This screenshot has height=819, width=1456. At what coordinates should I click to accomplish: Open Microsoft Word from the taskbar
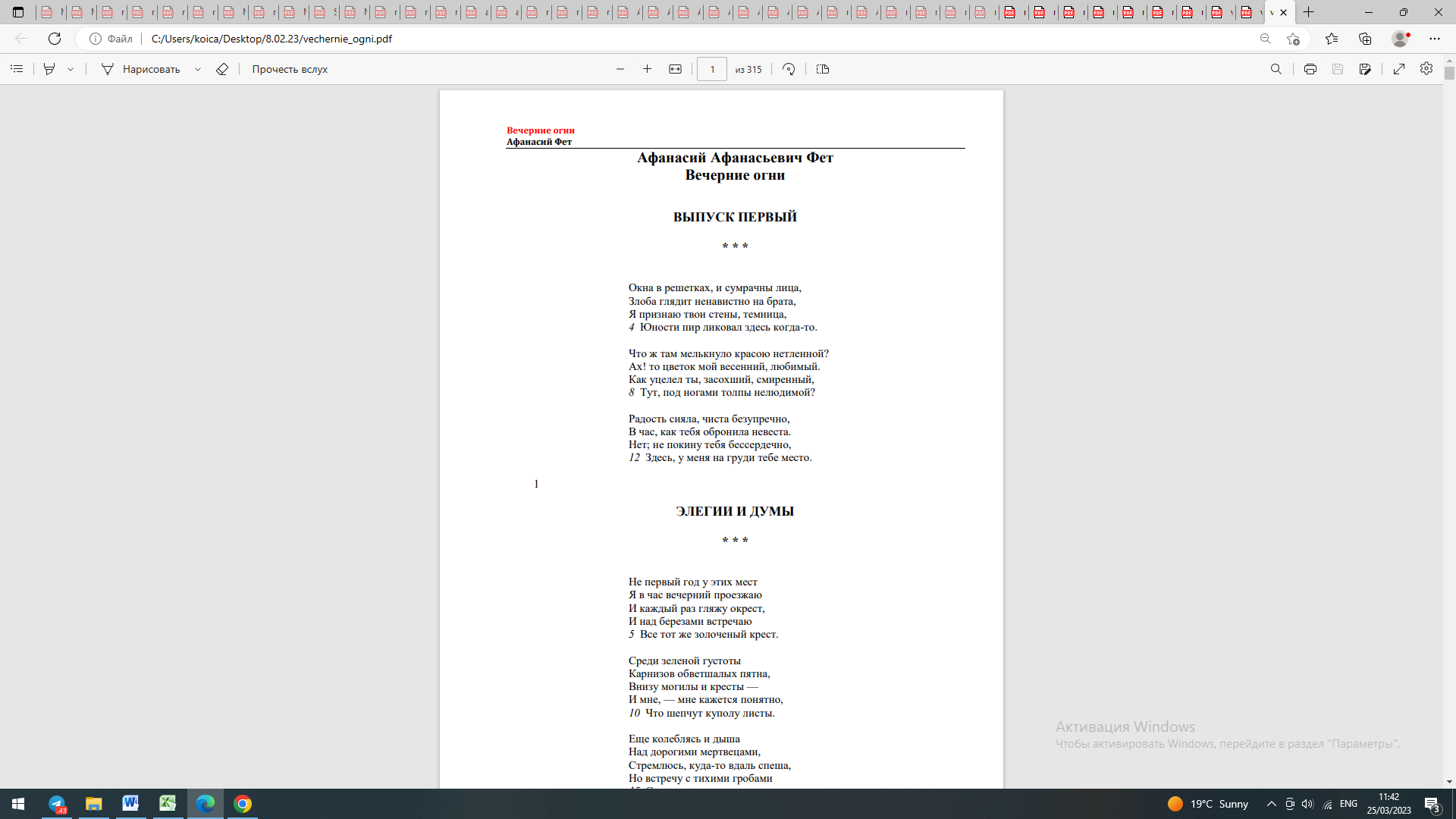pos(130,804)
